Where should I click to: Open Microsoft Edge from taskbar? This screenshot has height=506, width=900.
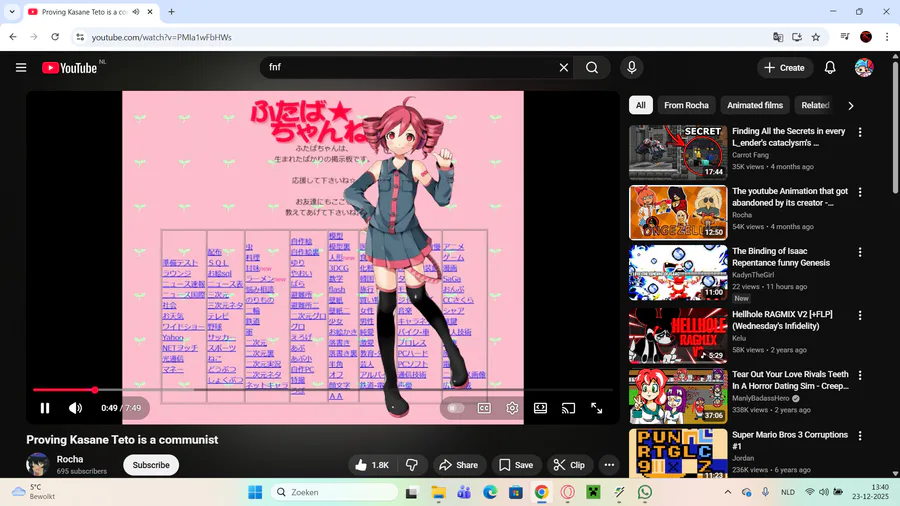[x=490, y=492]
